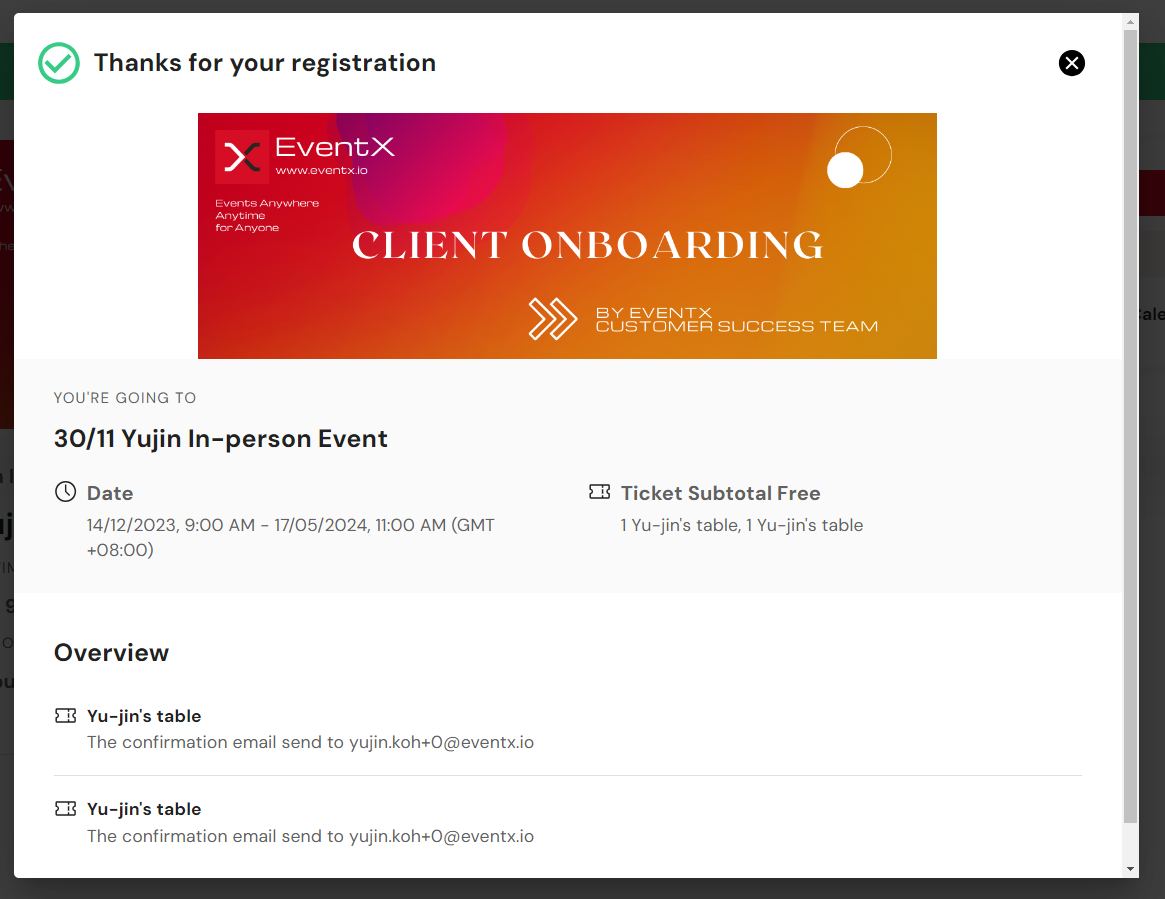Click the event date range text

coord(291,537)
